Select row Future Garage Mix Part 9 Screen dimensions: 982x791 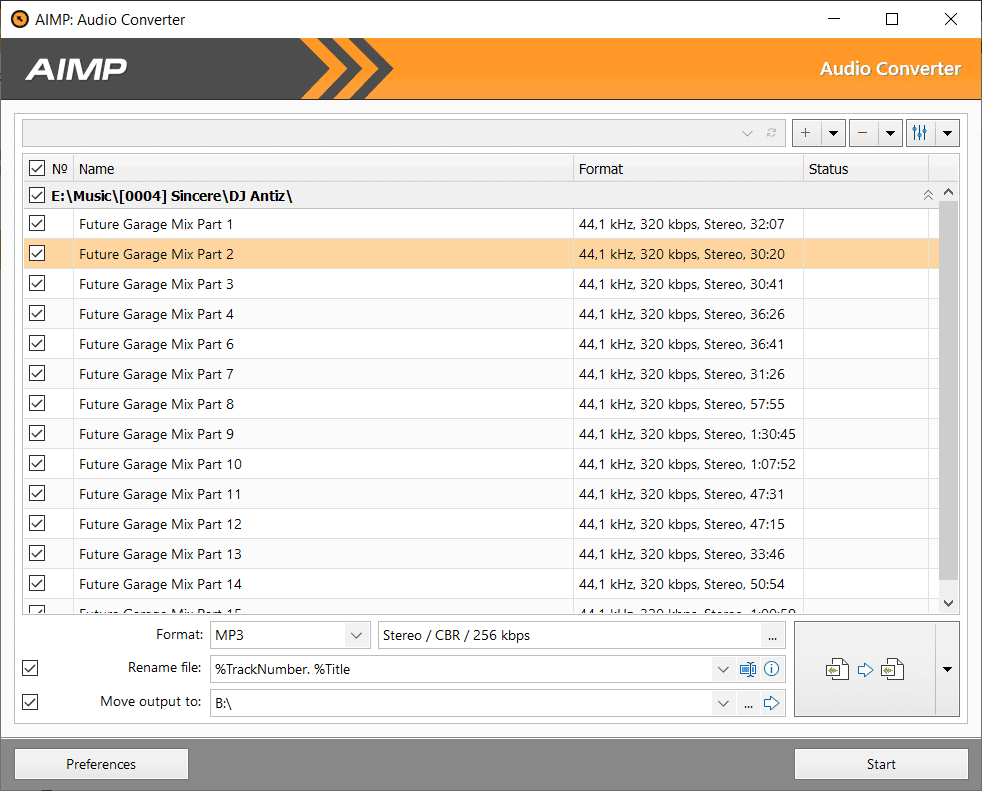(x=481, y=434)
